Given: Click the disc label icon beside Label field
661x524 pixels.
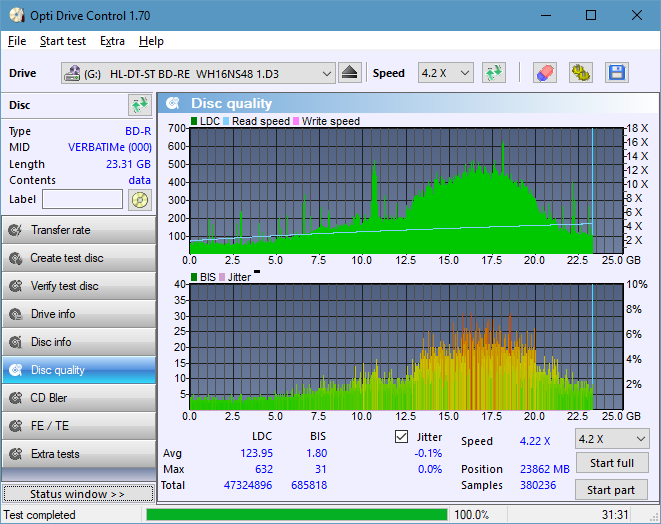Looking at the screenshot, I should click(x=140, y=200).
